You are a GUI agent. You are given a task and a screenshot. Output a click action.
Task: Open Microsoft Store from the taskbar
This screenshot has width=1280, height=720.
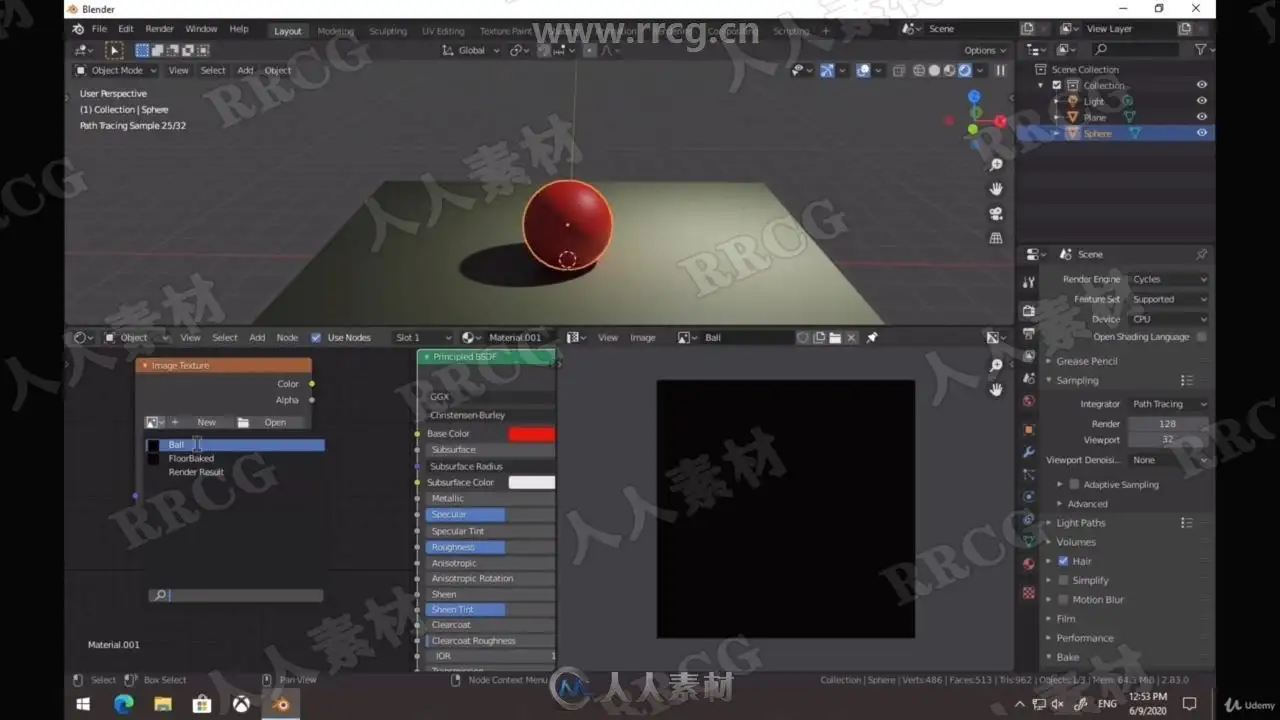201,704
